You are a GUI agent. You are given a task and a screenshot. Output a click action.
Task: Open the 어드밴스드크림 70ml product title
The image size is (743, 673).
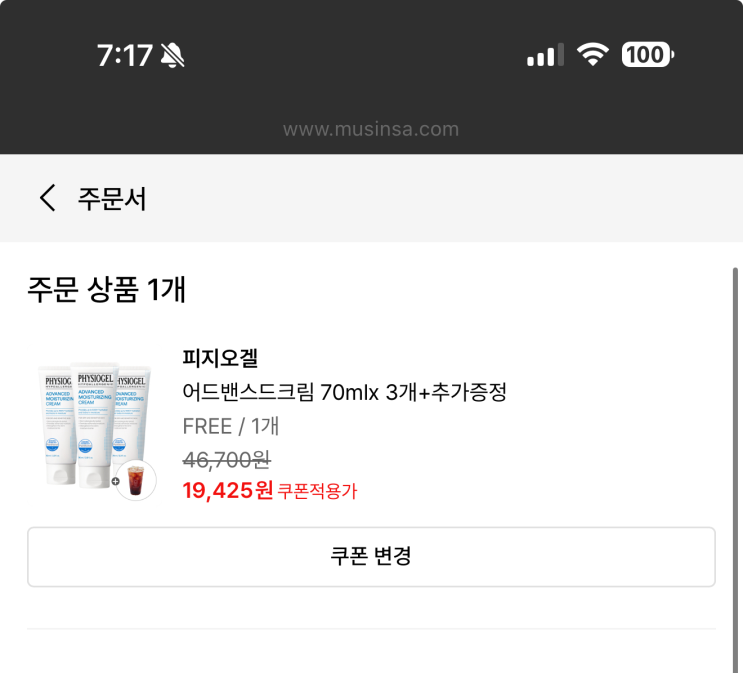click(x=344, y=392)
